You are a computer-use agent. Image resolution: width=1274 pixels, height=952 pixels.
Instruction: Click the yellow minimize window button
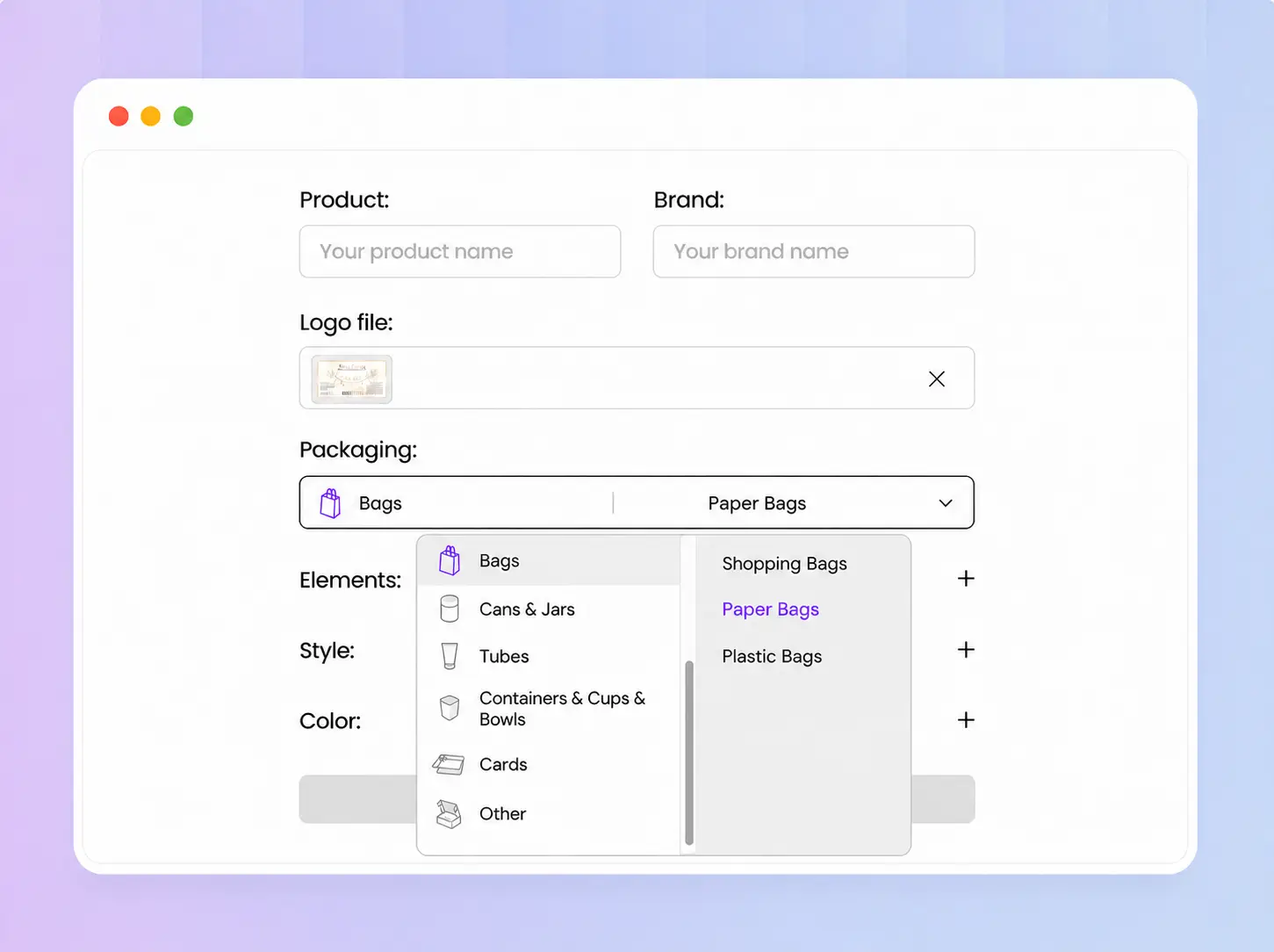pos(151,116)
